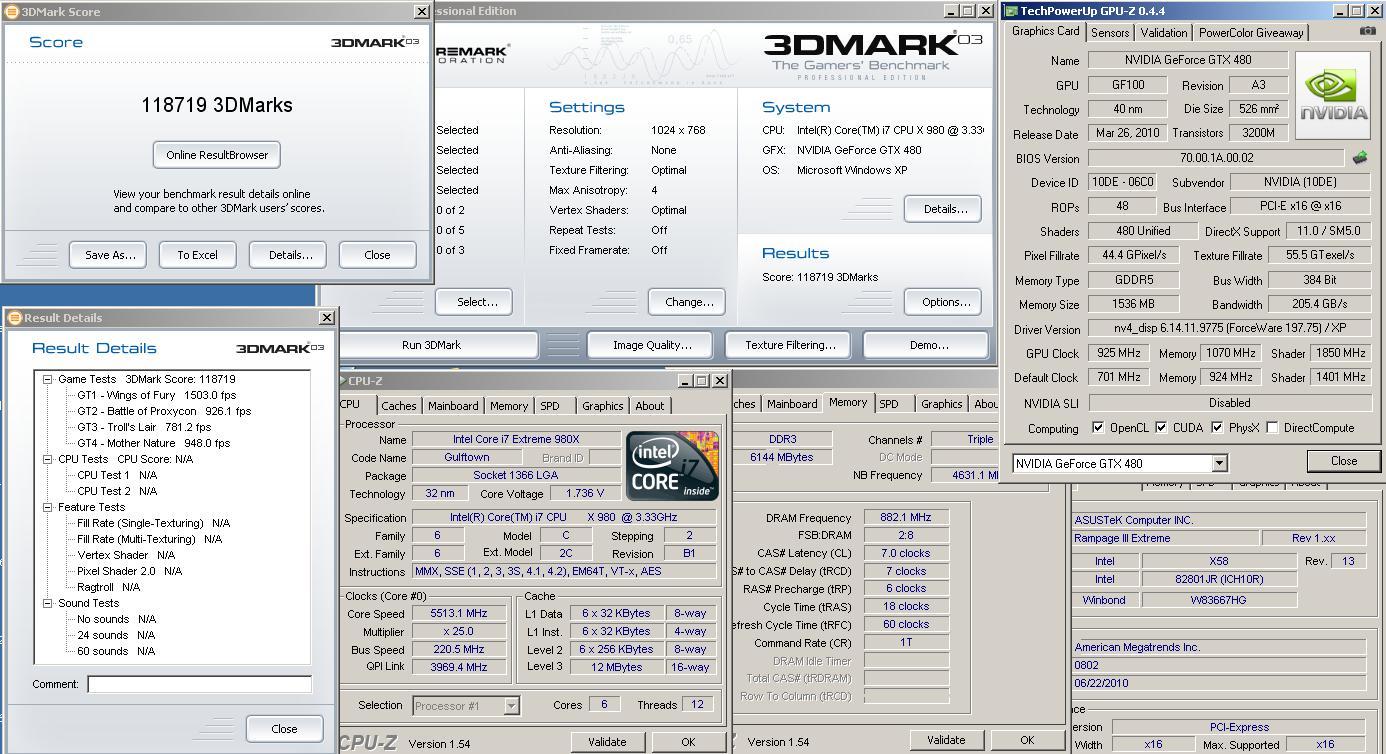The height and width of the screenshot is (754, 1386).
Task: Select the Pixel Shader 2.0 tree row
Action: click(x=129, y=571)
